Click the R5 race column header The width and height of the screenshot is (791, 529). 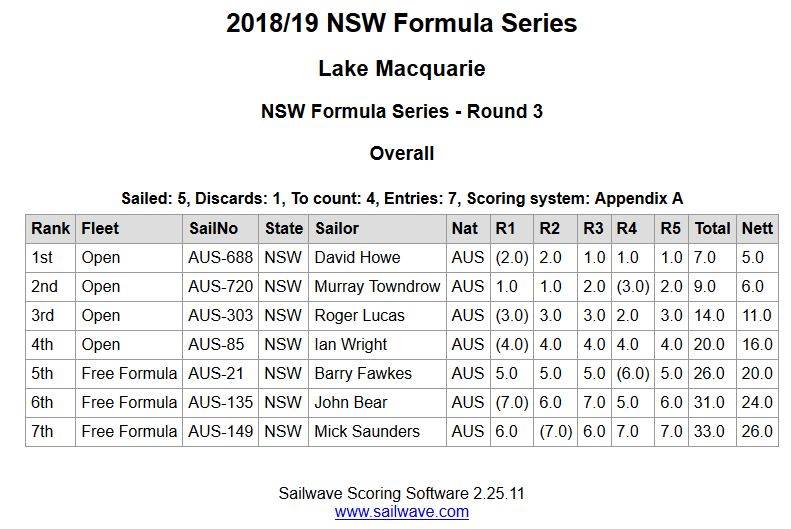tap(671, 228)
